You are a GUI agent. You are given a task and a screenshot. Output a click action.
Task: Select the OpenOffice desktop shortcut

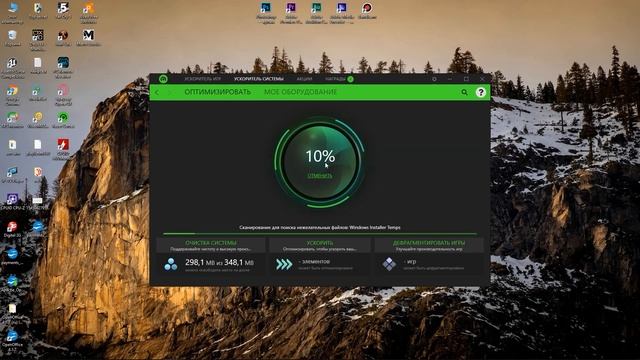pyautogui.click(x=12, y=340)
